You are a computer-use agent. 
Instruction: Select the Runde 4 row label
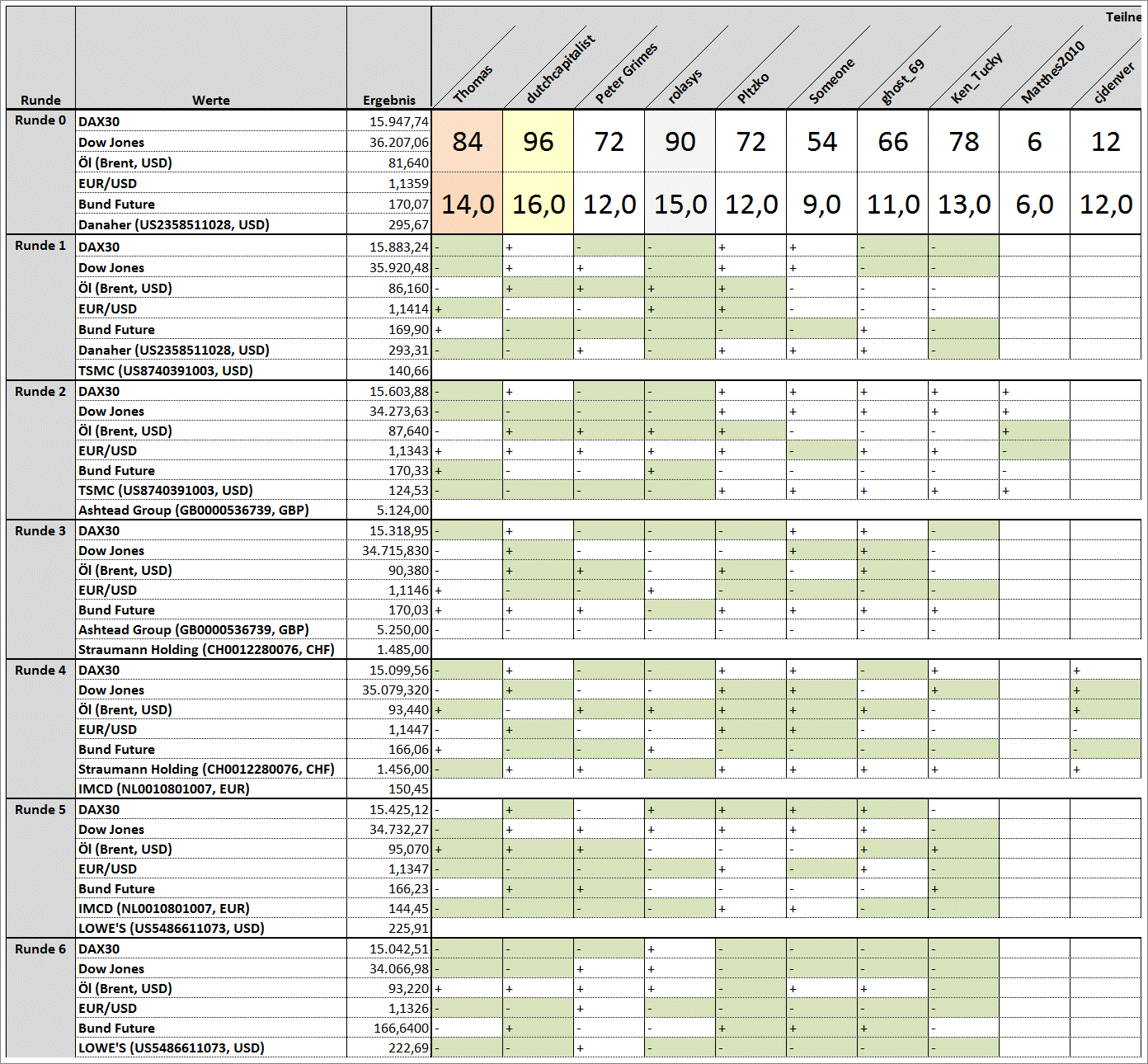pos(40,670)
